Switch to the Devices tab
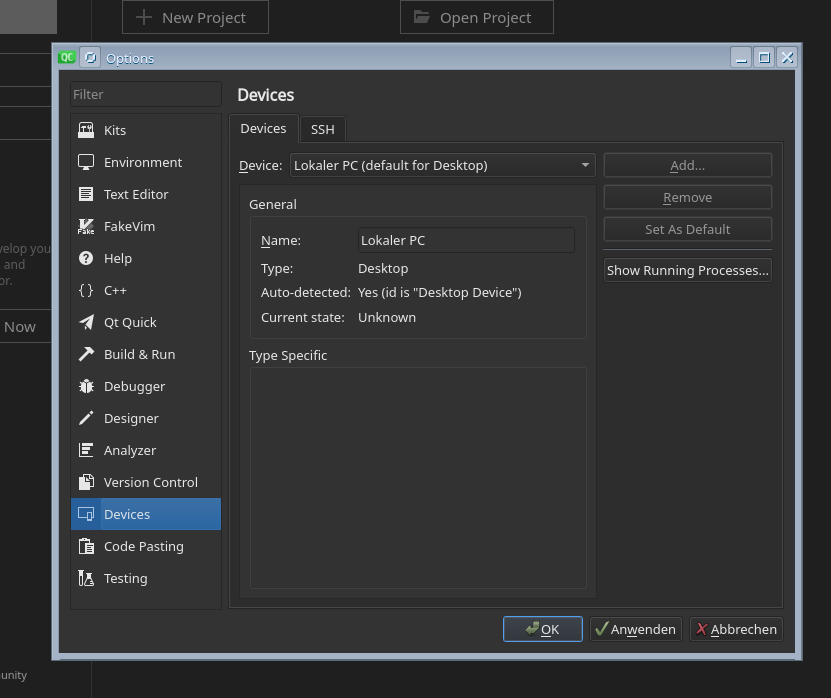The image size is (831, 698). (x=263, y=128)
